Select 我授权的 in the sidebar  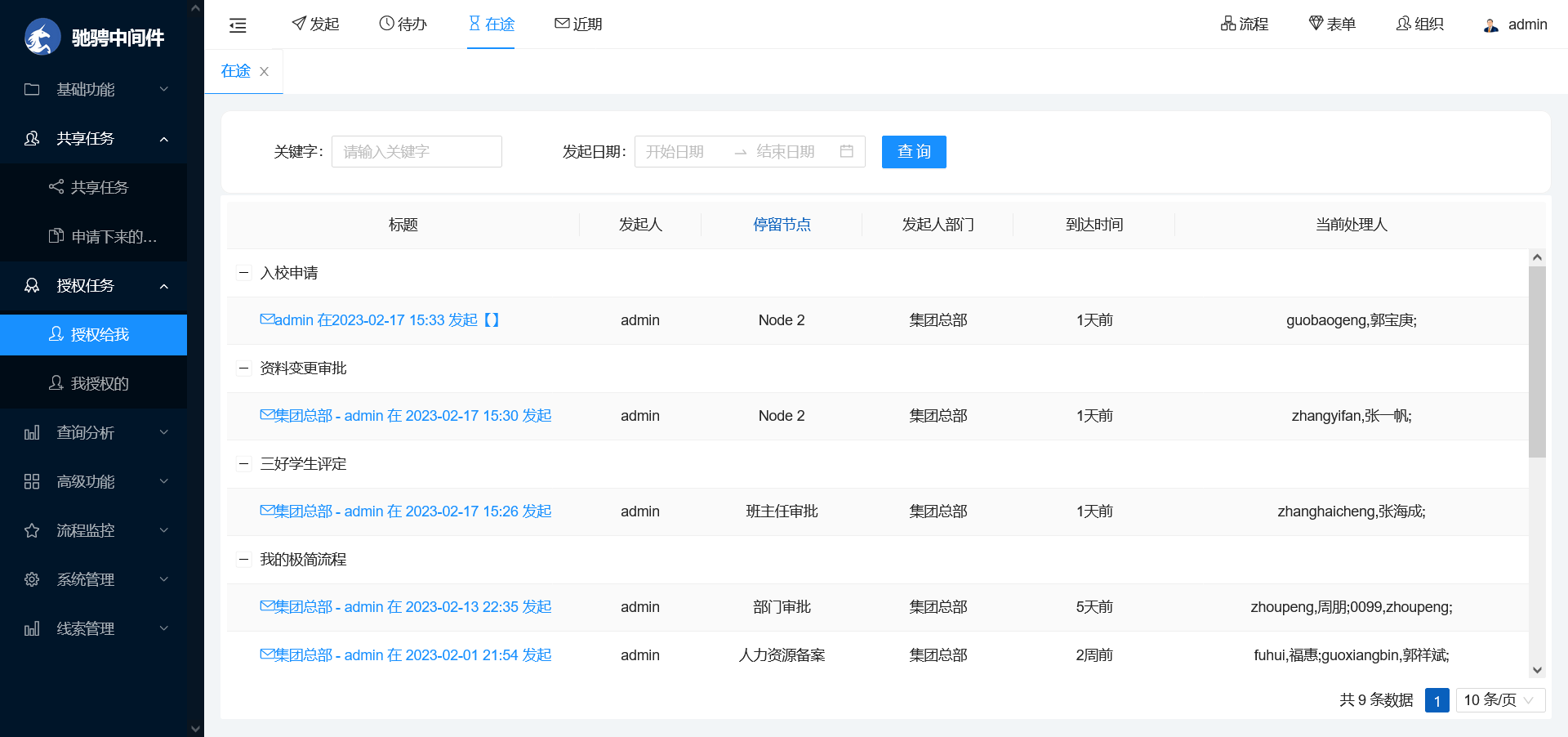click(99, 383)
